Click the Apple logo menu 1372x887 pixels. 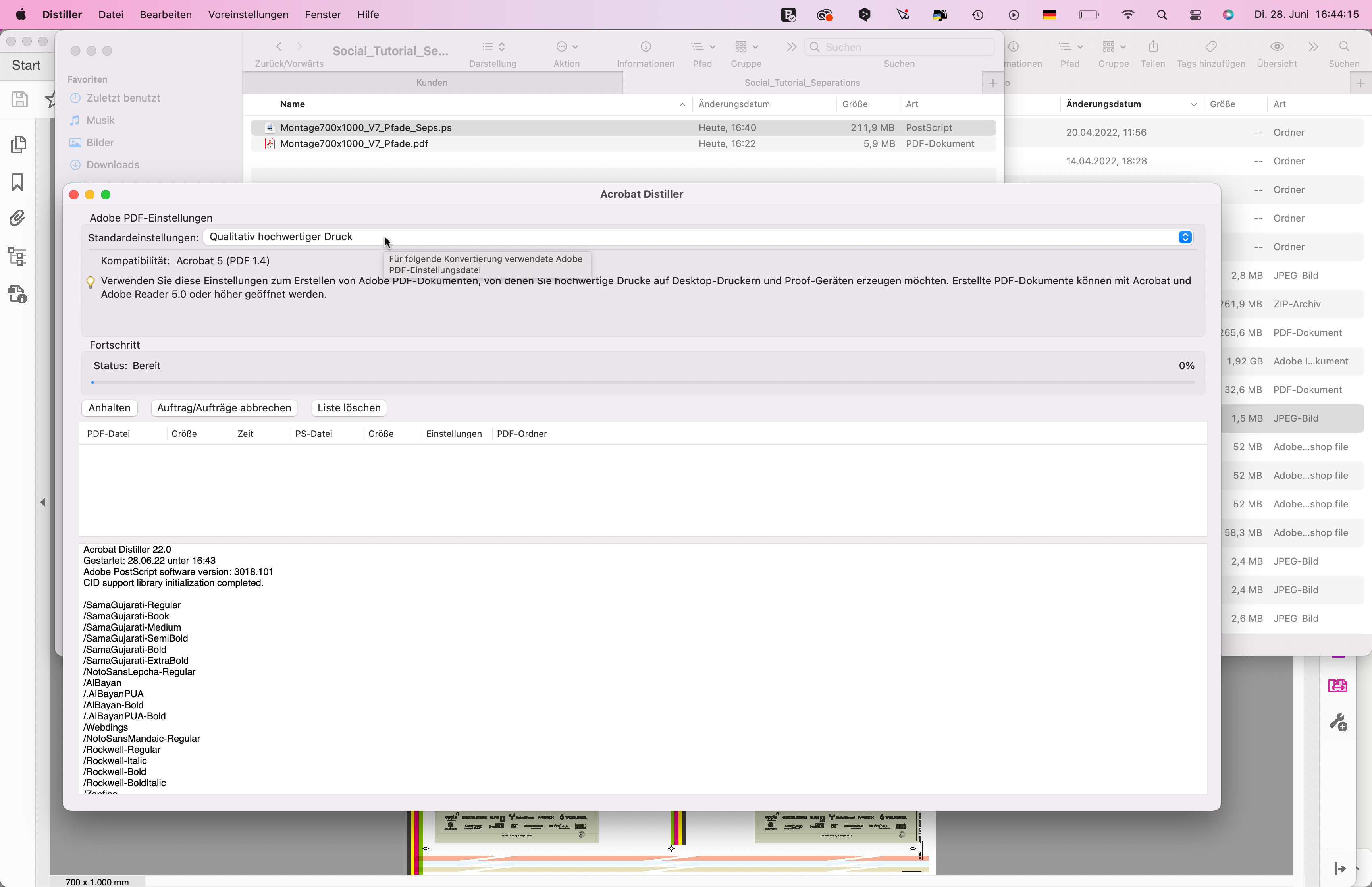(x=21, y=14)
